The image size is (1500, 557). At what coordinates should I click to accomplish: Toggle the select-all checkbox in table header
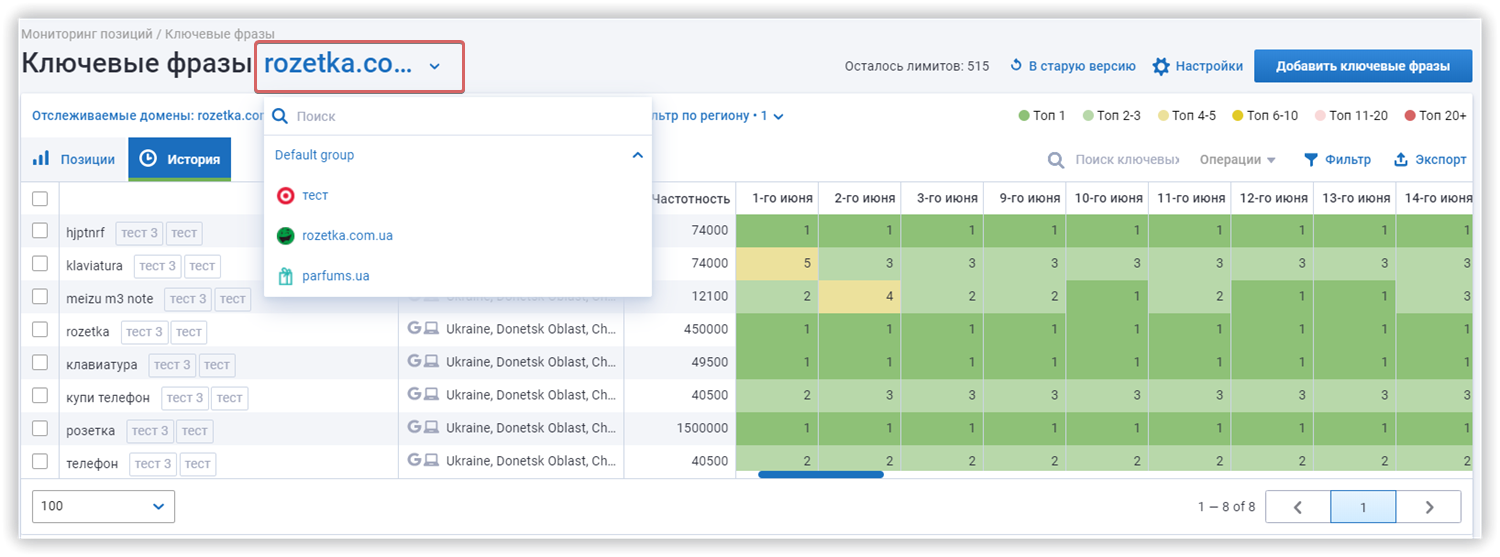coord(40,199)
